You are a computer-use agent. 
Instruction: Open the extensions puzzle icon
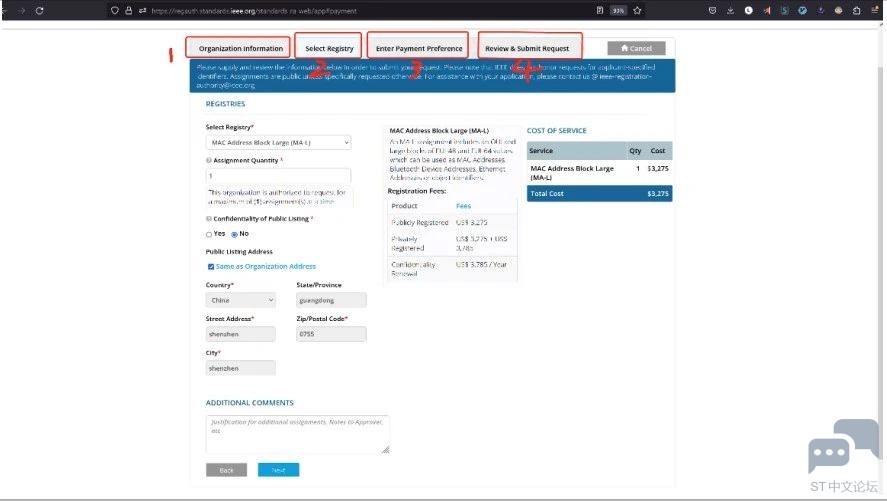point(856,10)
